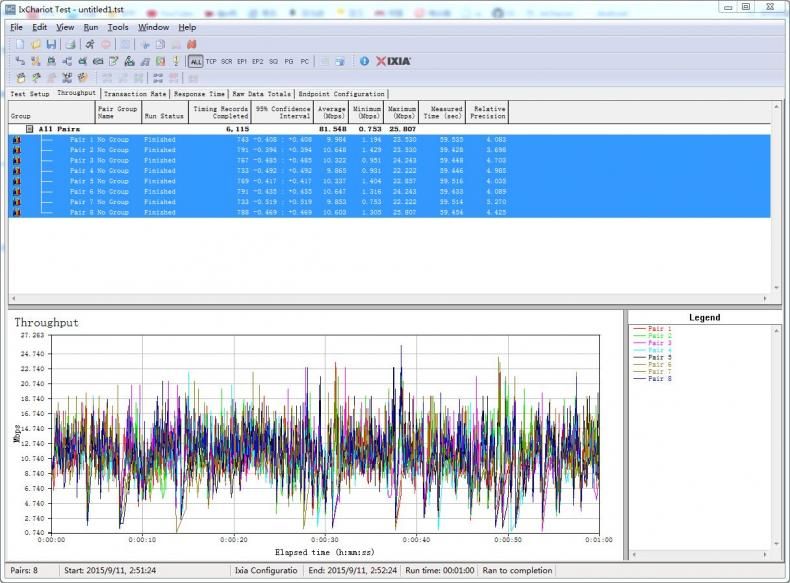The height and width of the screenshot is (583, 790).
Task: Click Pair 8 in the legend
Action: [652, 378]
